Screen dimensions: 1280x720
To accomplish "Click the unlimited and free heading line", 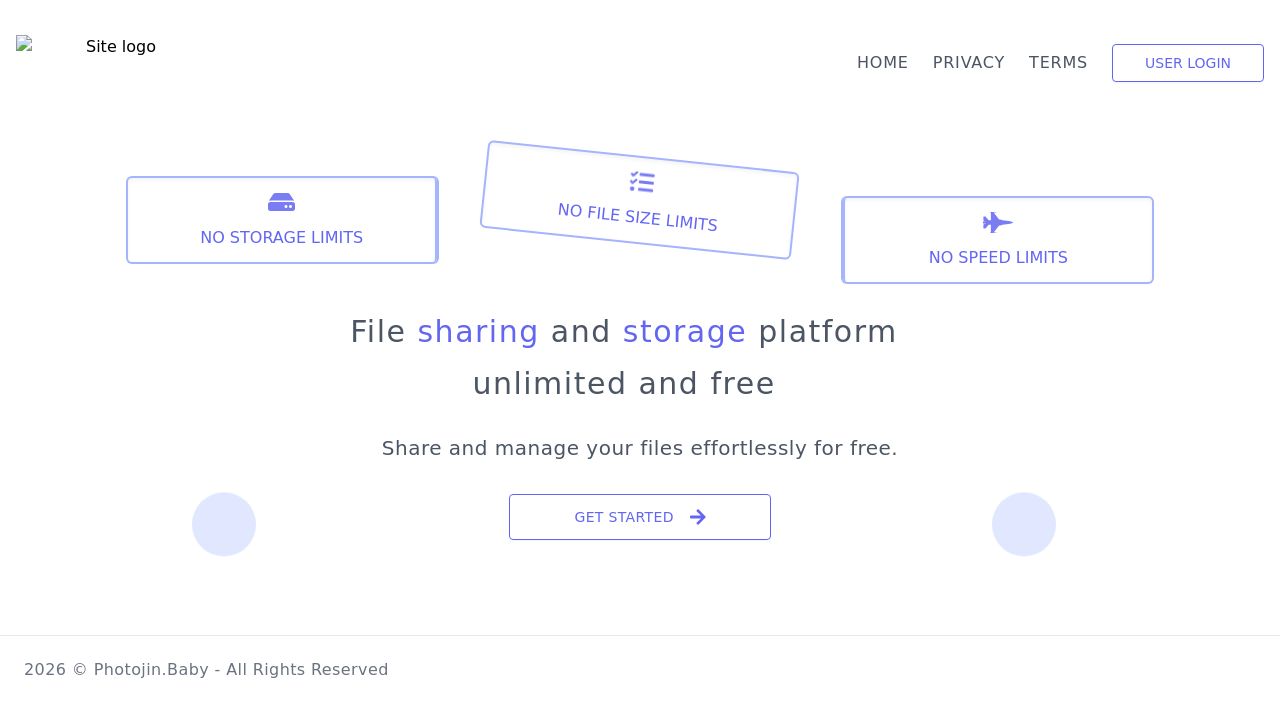I will click(x=623, y=384).
